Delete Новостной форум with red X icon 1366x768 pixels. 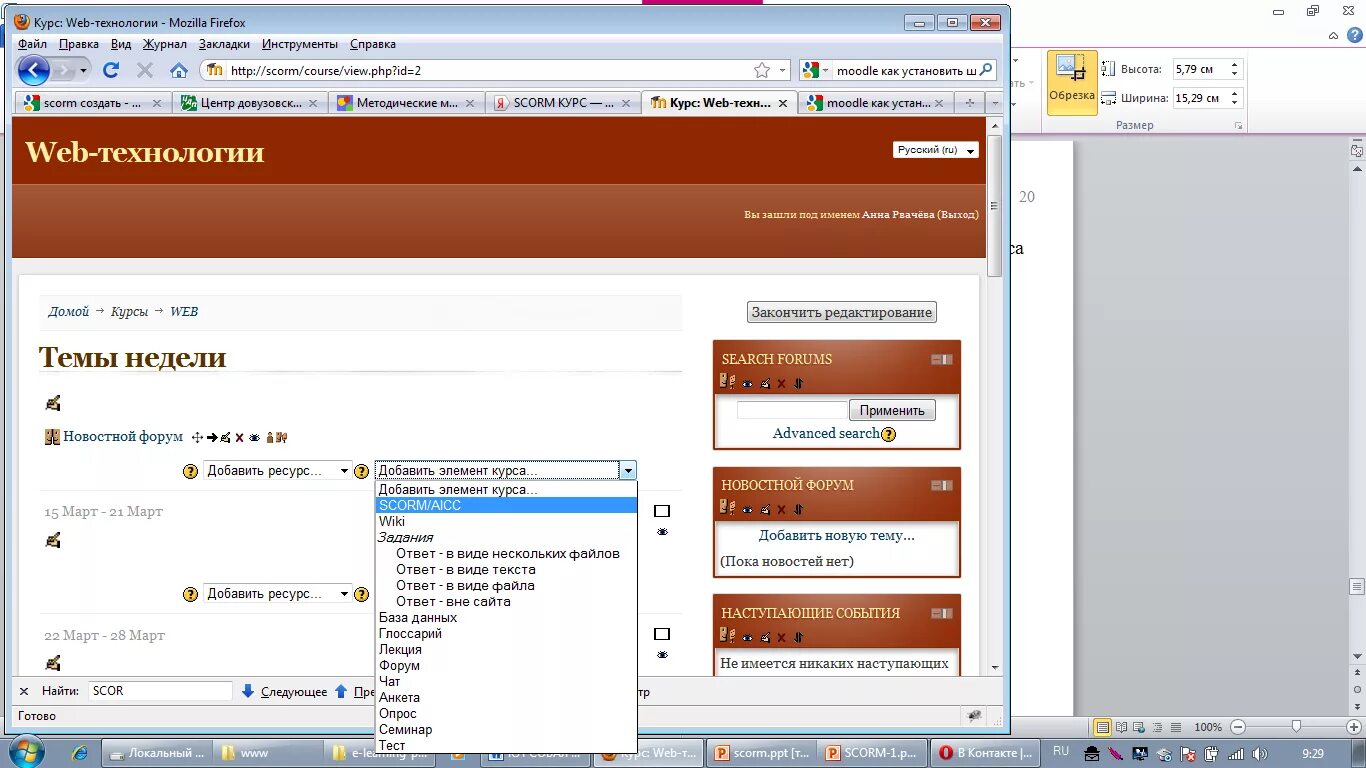pyautogui.click(x=239, y=437)
